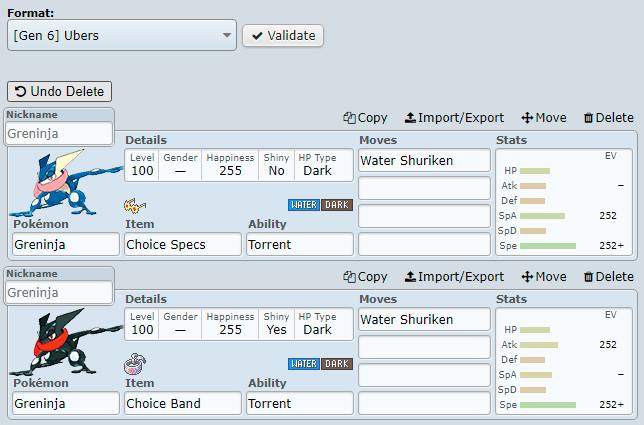Click the Dark type badge of shiny Greninja
The width and height of the screenshot is (644, 425).
337,364
